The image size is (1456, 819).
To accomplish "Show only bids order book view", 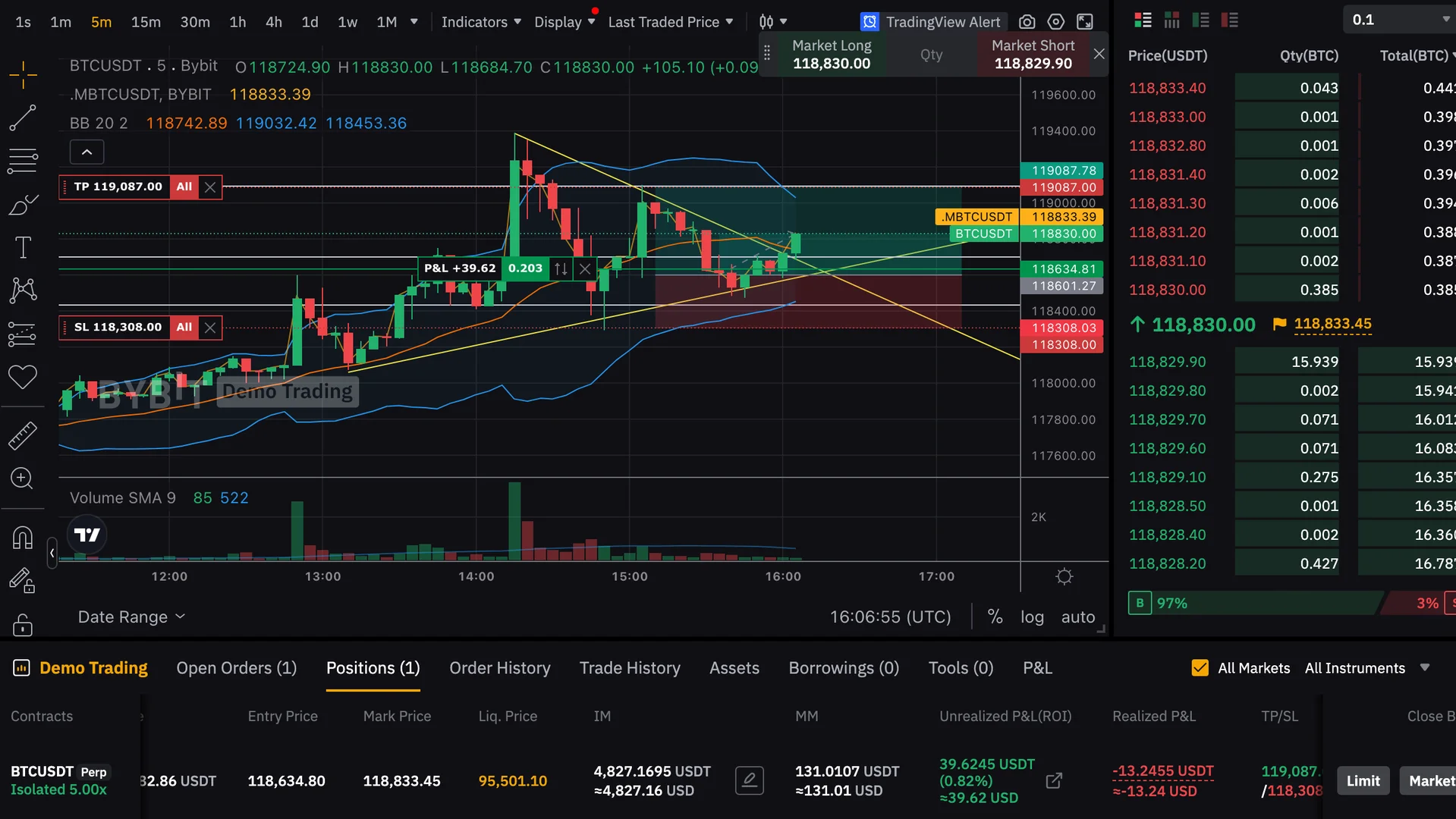I will (1200, 20).
